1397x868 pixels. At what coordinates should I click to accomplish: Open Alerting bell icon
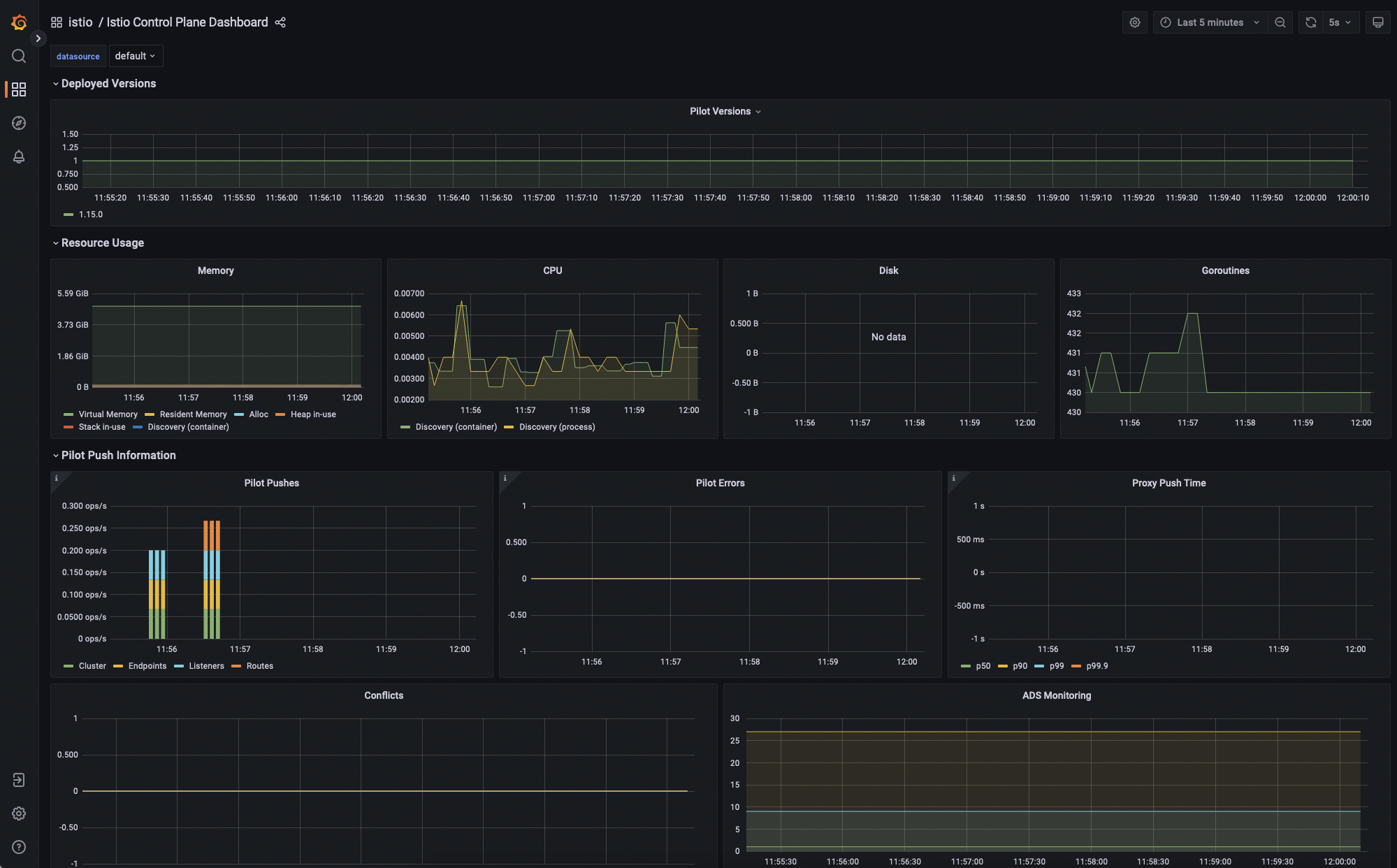click(x=19, y=157)
